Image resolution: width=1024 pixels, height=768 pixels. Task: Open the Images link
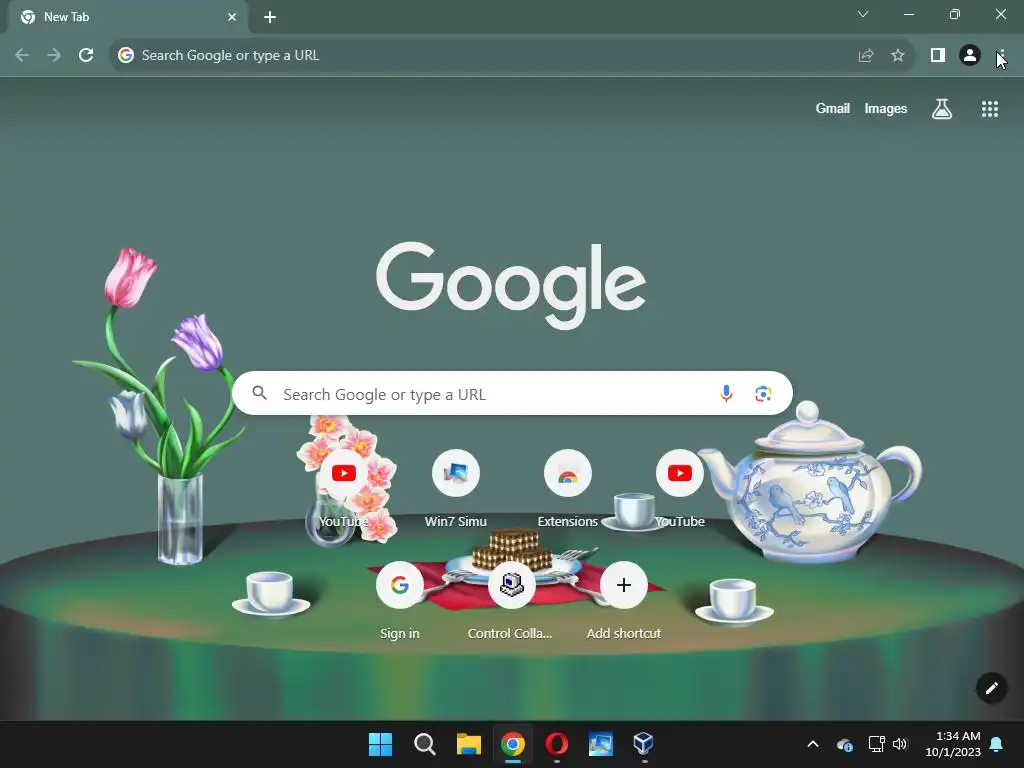pos(886,108)
